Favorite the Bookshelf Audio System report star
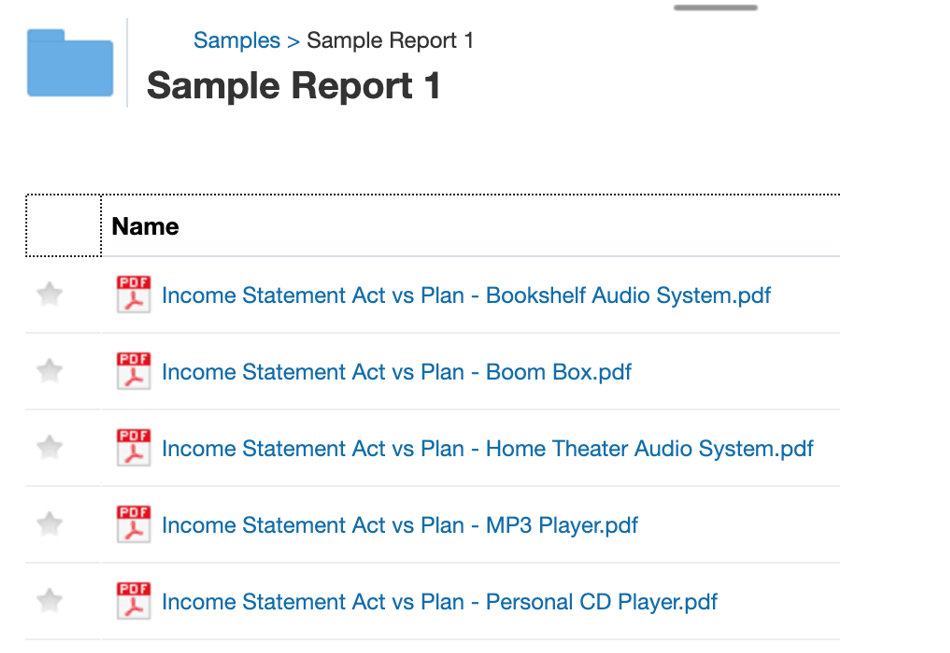Screen dimensions: 950x653 point(49,294)
